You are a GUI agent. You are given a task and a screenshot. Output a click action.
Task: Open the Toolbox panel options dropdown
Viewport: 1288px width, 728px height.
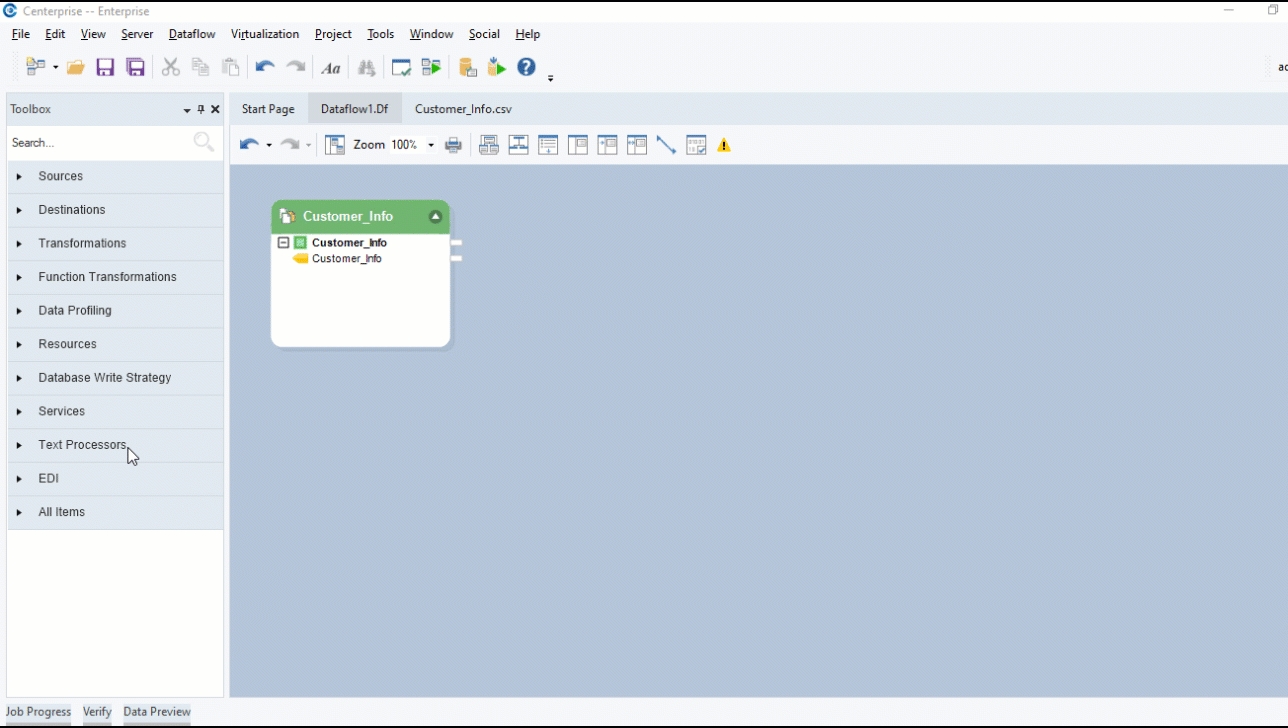187,110
